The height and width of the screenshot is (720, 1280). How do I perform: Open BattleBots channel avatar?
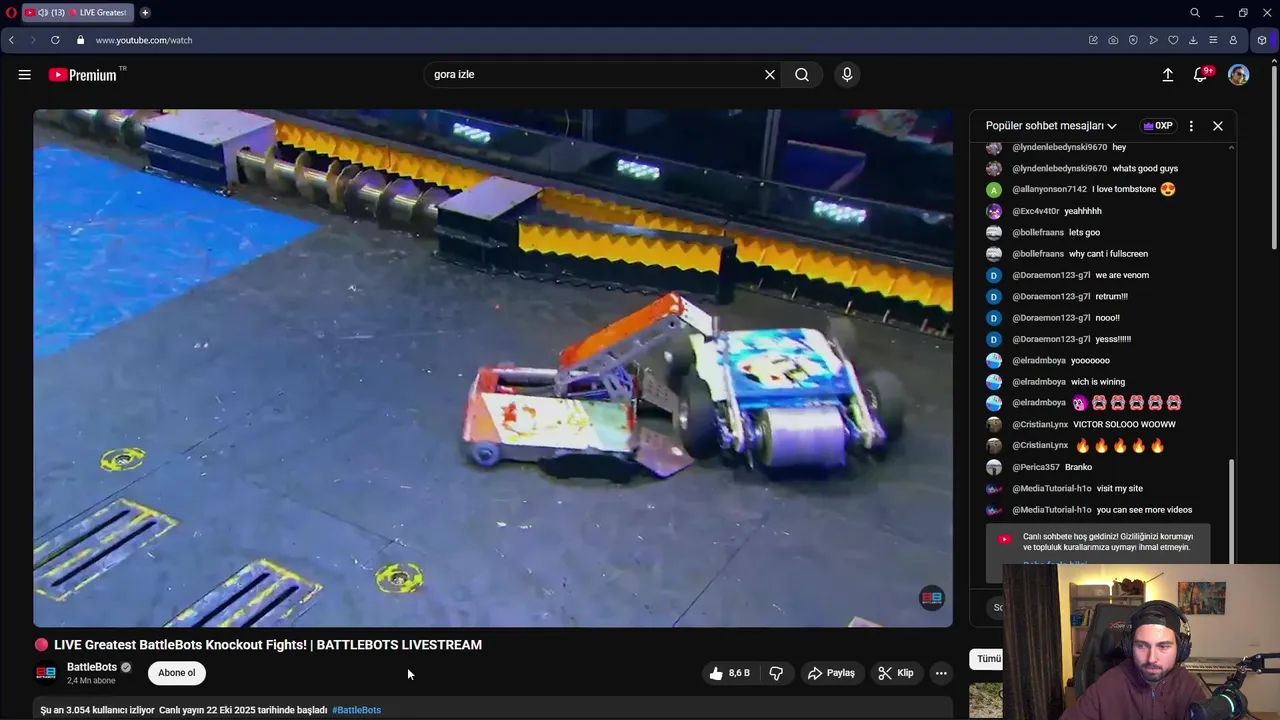pyautogui.click(x=46, y=673)
